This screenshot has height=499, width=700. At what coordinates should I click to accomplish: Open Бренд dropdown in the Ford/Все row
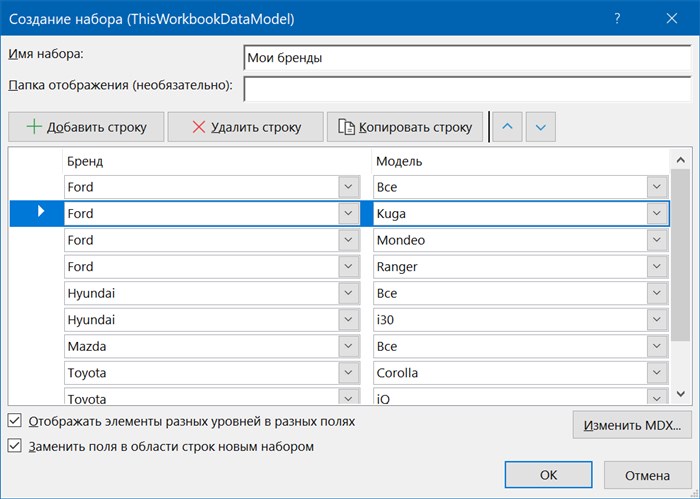click(x=349, y=187)
